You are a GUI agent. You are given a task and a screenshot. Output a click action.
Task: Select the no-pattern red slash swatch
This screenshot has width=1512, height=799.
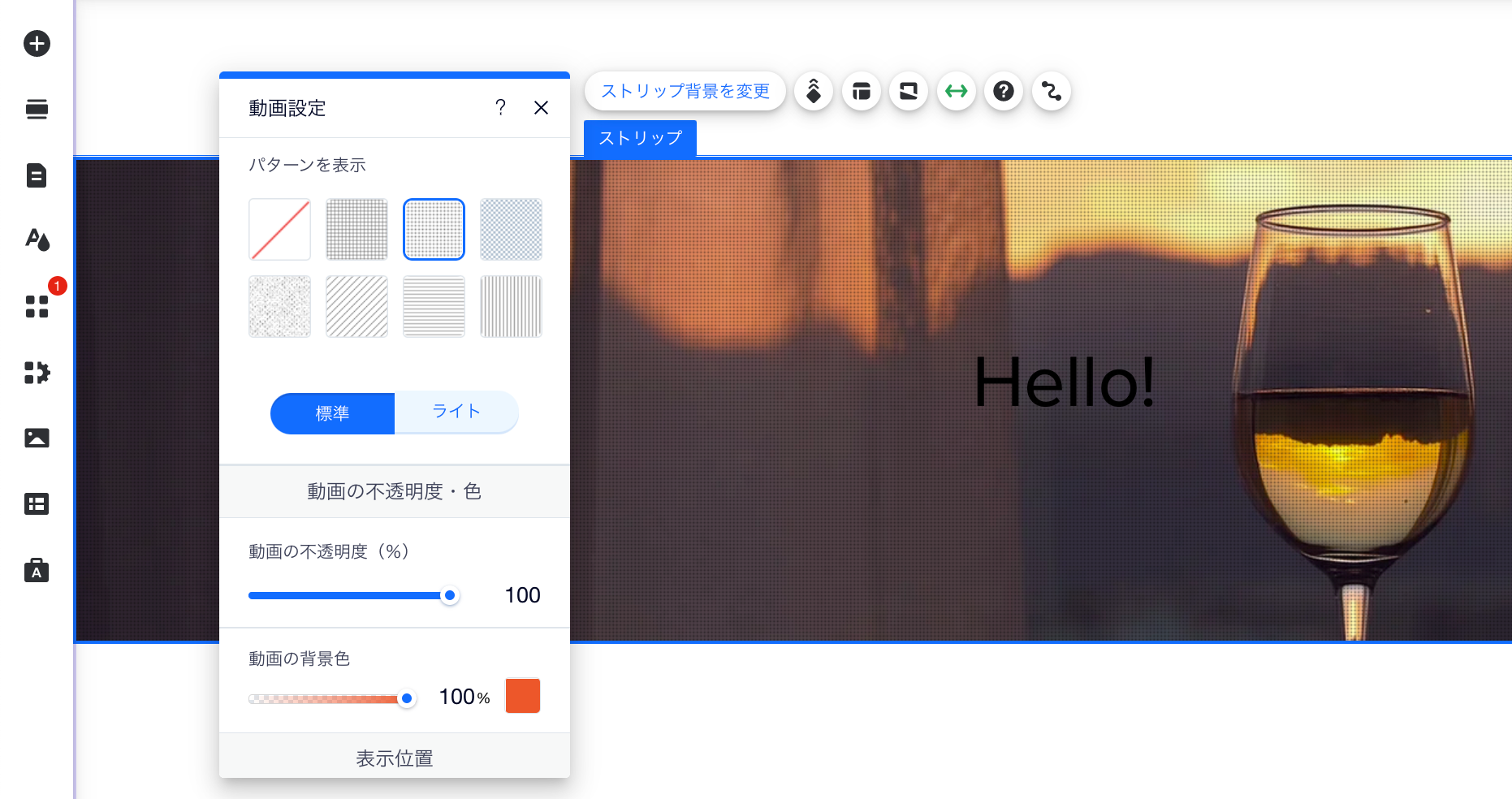point(279,229)
